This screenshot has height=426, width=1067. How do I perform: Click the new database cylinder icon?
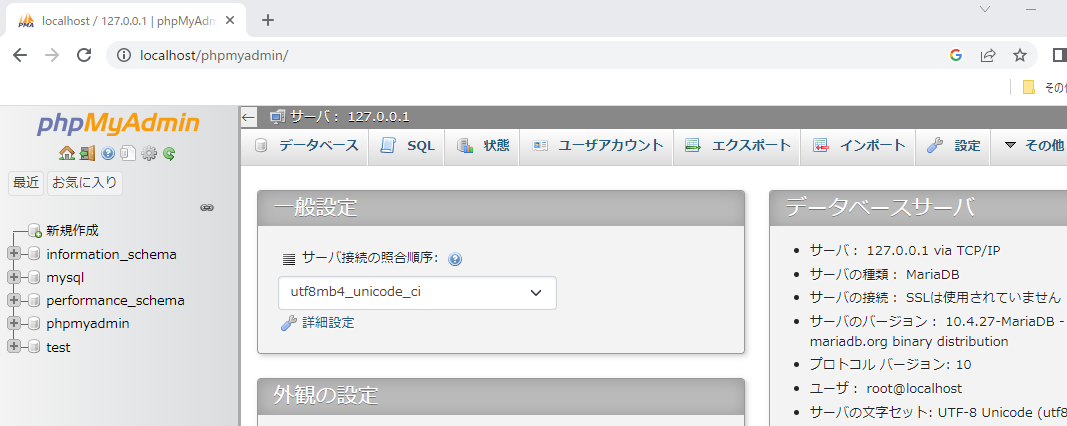(35, 231)
